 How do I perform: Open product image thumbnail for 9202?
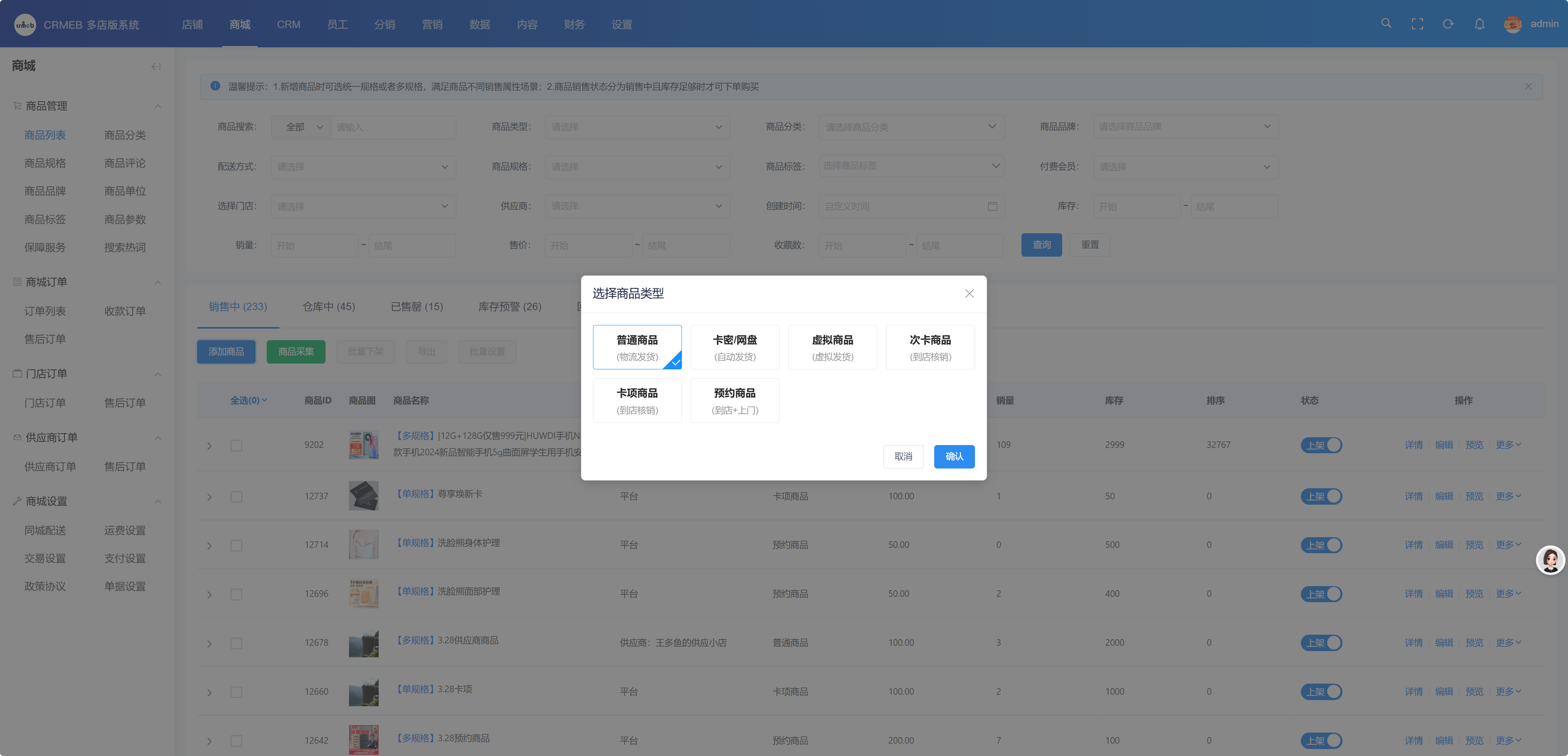pyautogui.click(x=363, y=445)
